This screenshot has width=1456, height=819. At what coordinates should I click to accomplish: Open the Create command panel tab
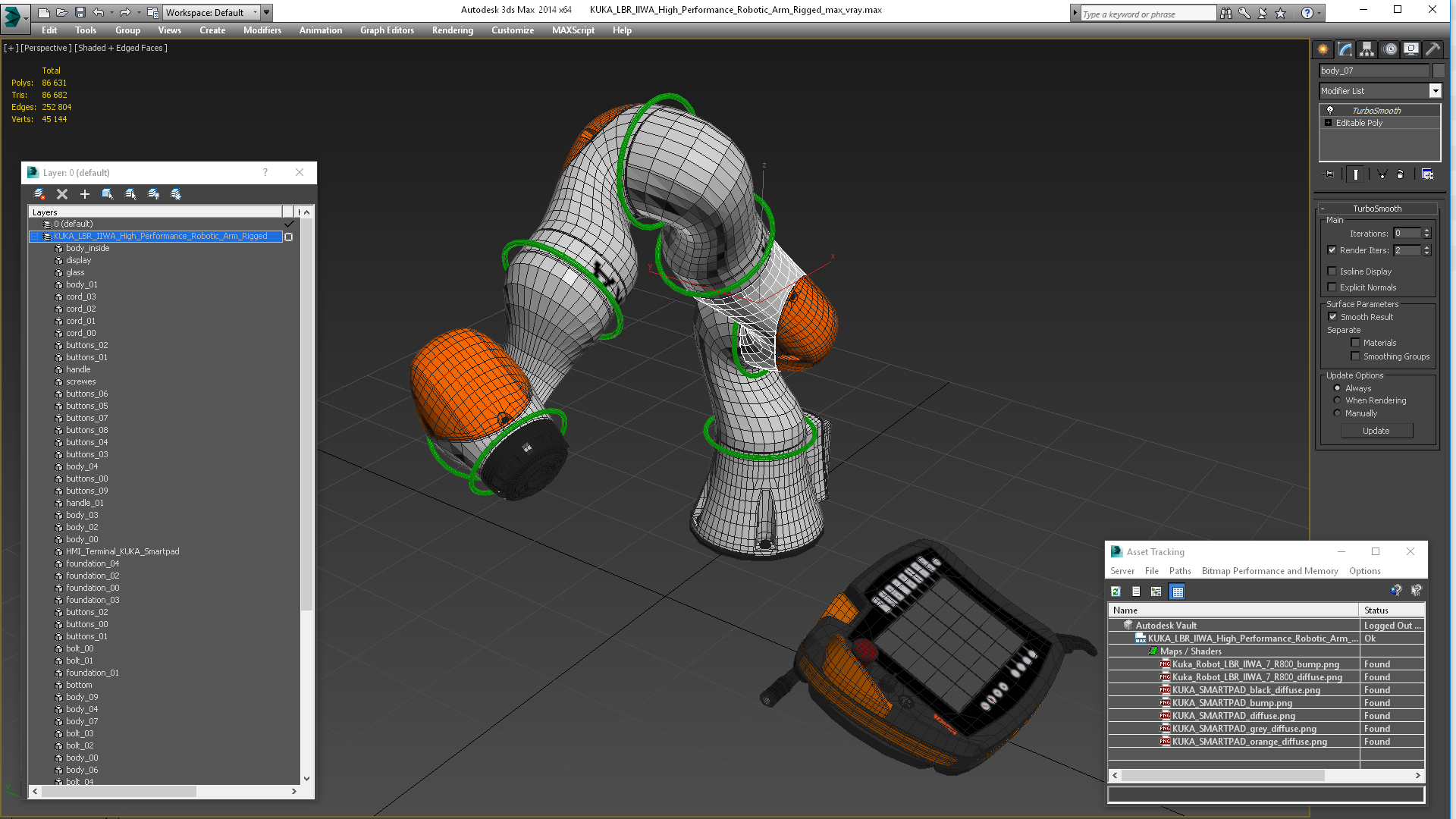[1323, 49]
